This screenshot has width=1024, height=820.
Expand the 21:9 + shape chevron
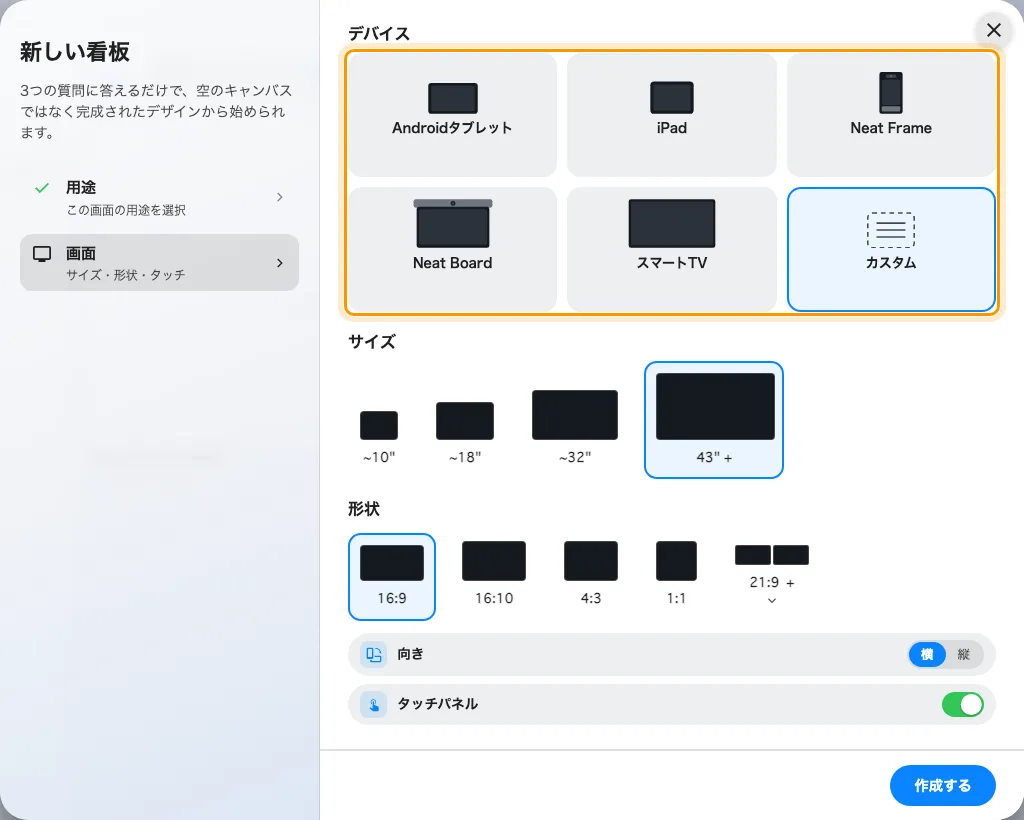(772, 601)
